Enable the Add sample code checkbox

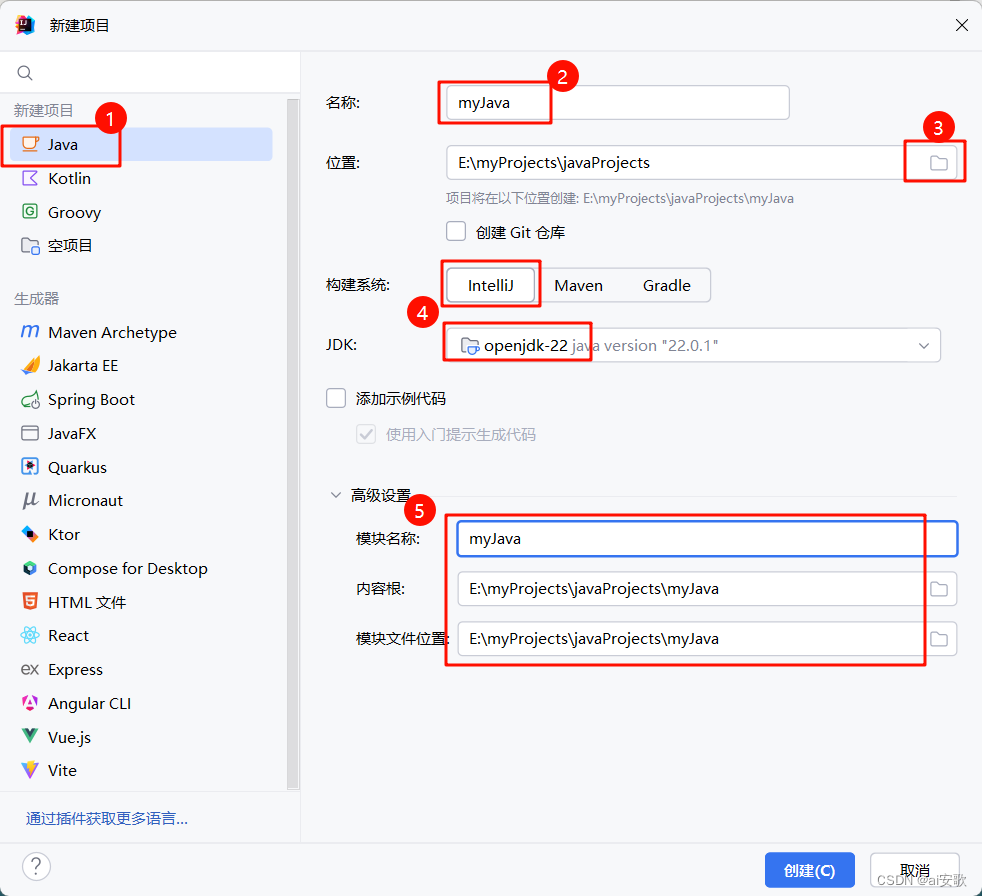pos(336,398)
